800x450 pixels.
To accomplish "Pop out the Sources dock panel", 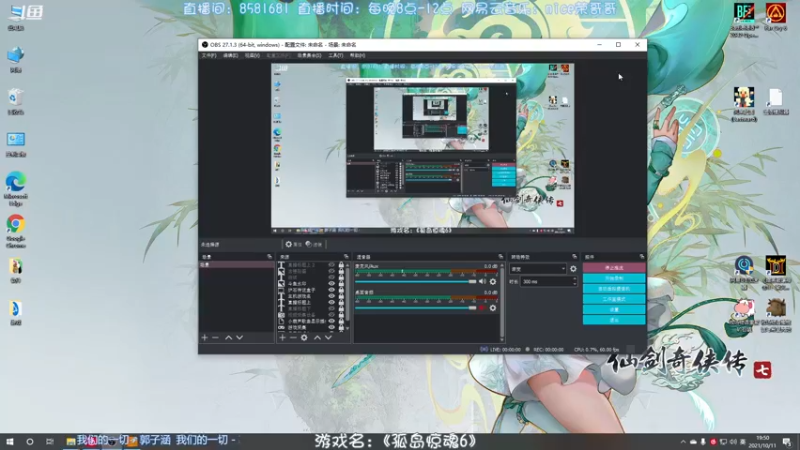I will tap(346, 257).
